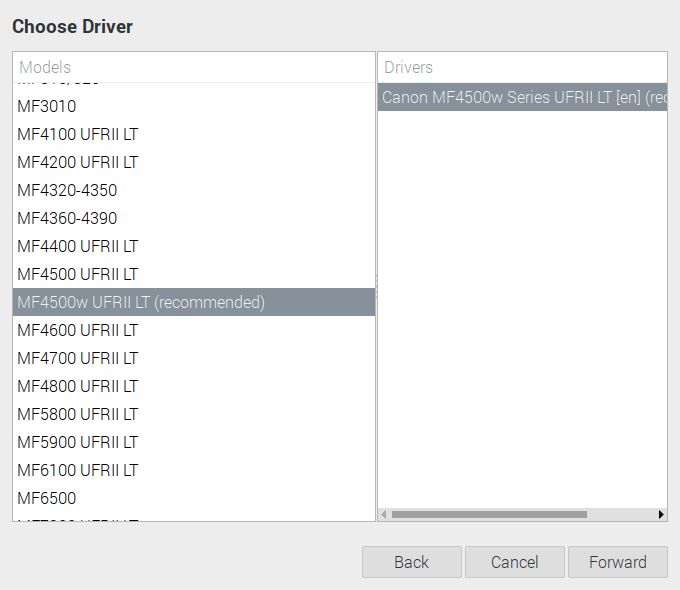This screenshot has height=590, width=680.
Task: Select Canon MF4500w Series UFRII driver
Action: coord(523,98)
